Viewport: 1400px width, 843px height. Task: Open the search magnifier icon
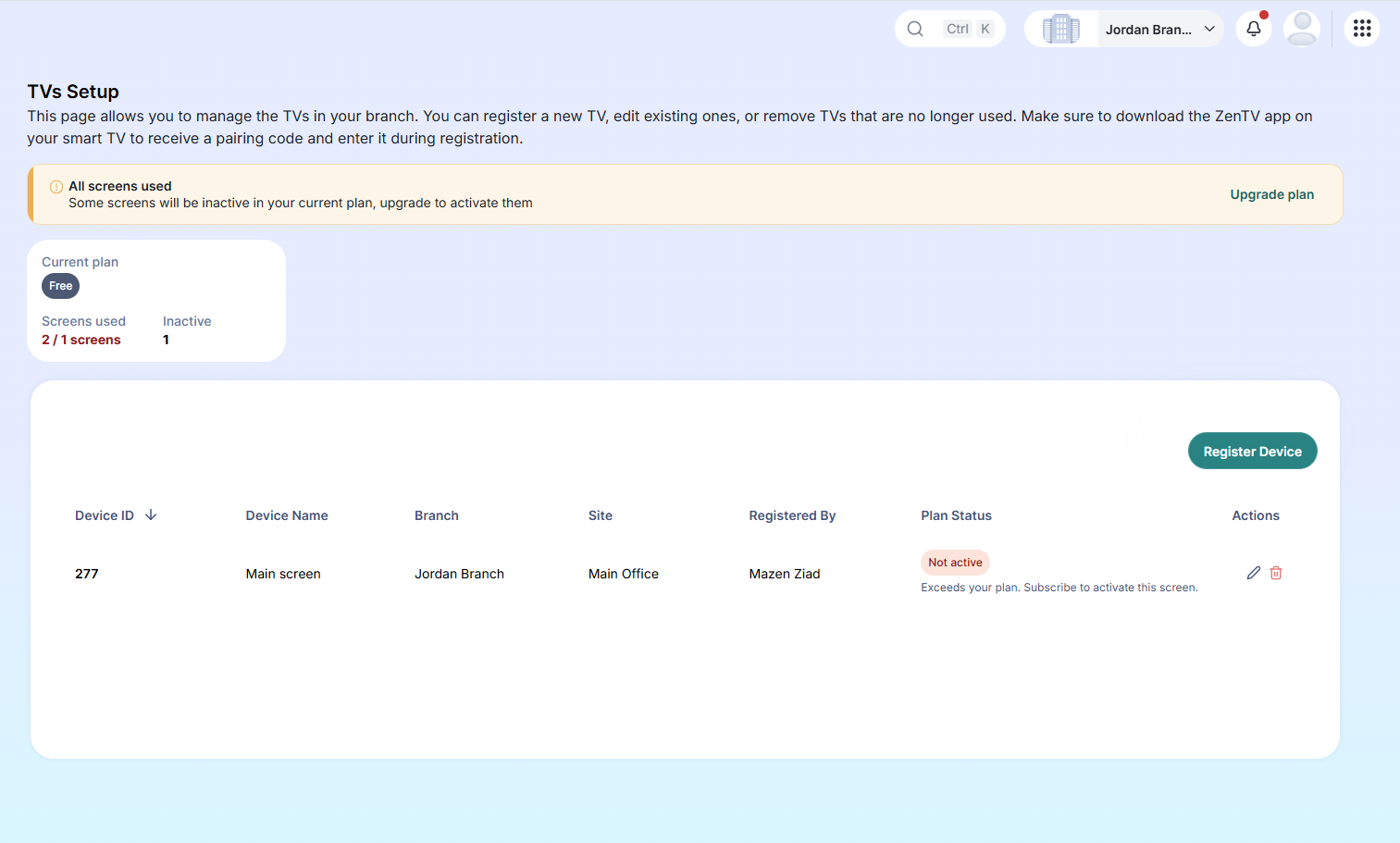[915, 29]
